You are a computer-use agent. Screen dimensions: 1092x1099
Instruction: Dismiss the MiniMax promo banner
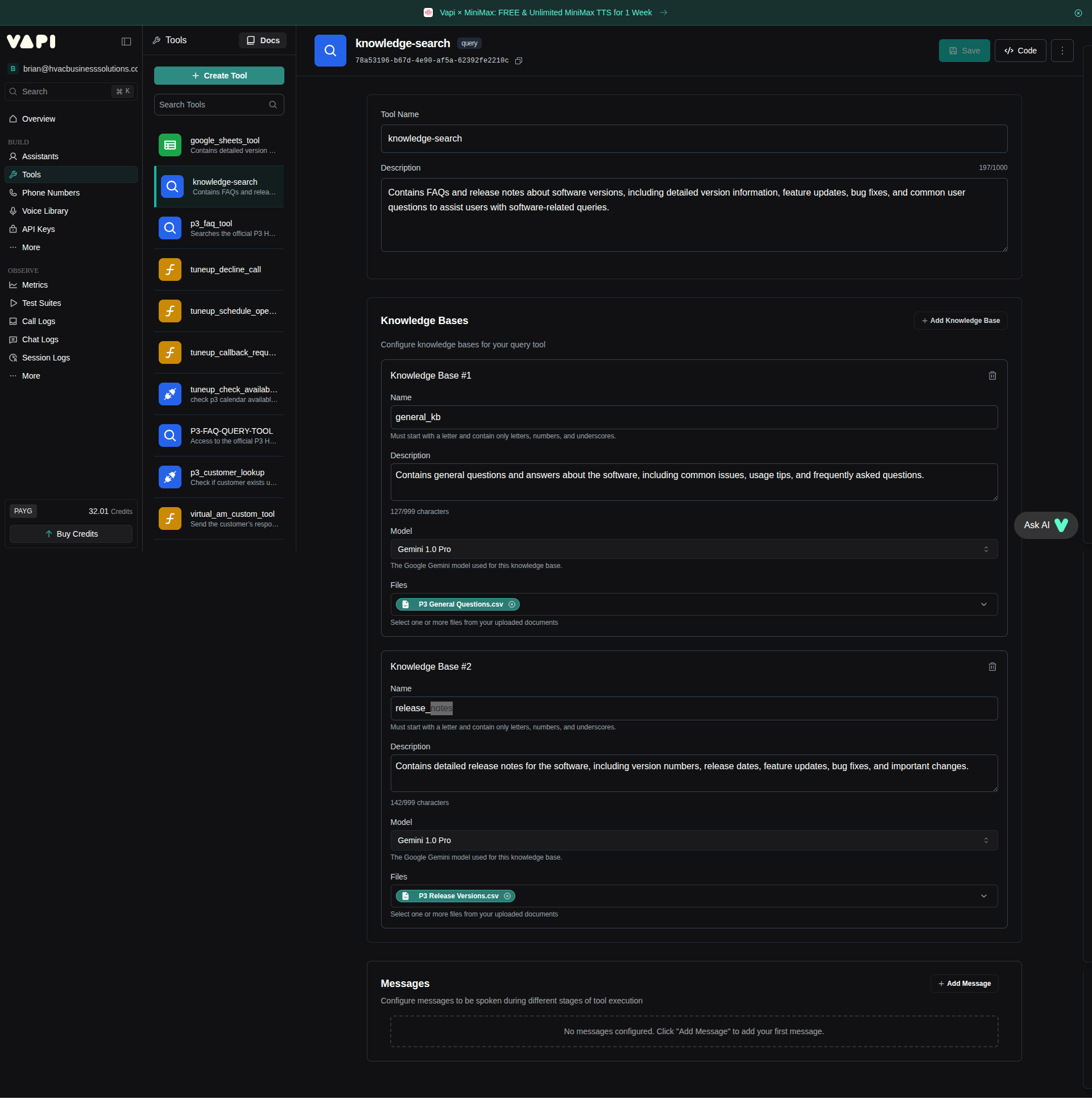point(1078,13)
